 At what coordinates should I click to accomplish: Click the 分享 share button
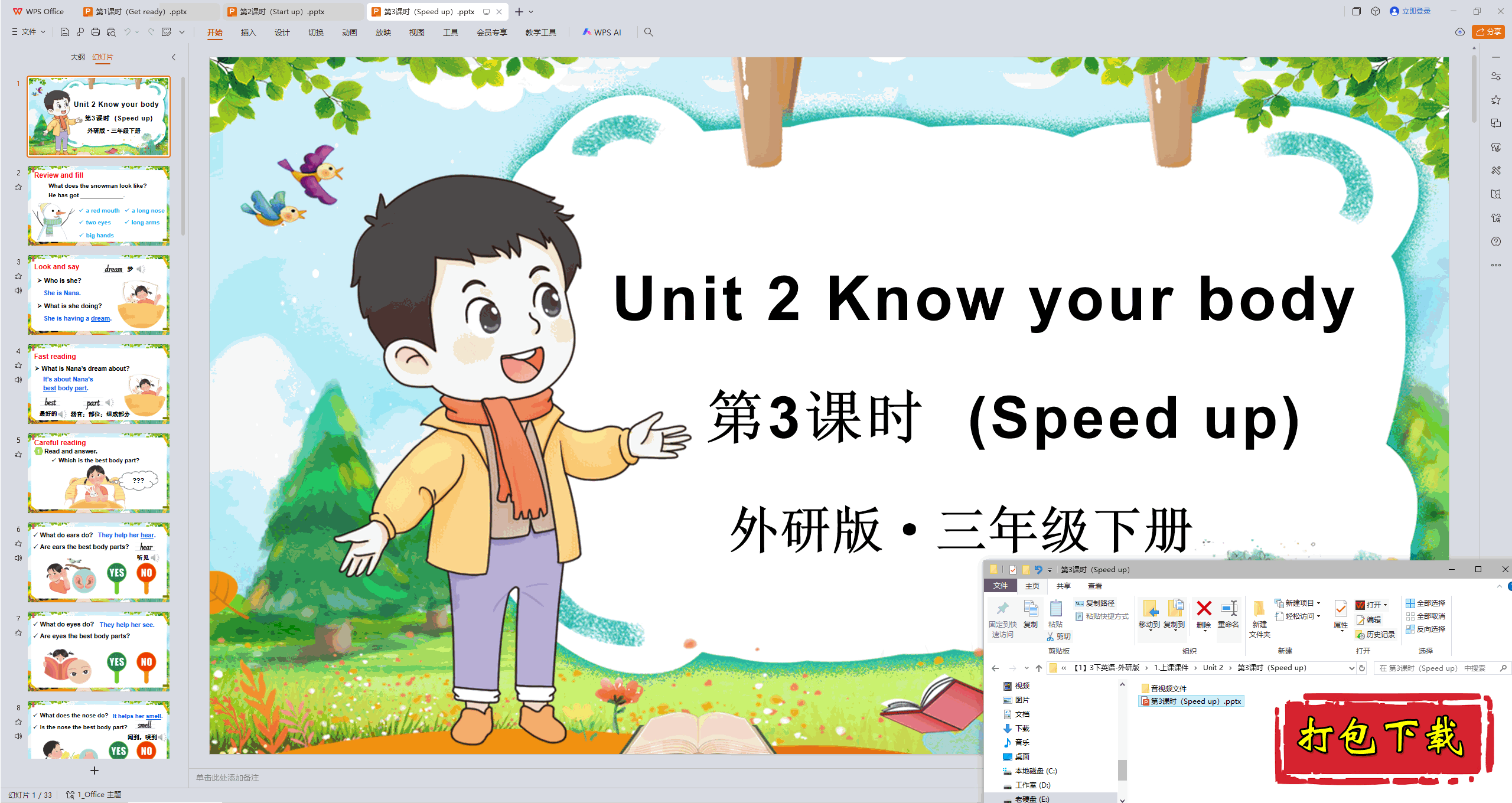1488,32
